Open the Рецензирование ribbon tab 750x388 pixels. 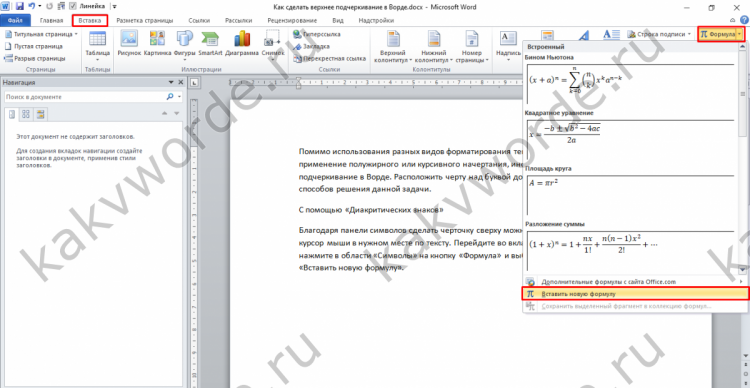(292, 21)
